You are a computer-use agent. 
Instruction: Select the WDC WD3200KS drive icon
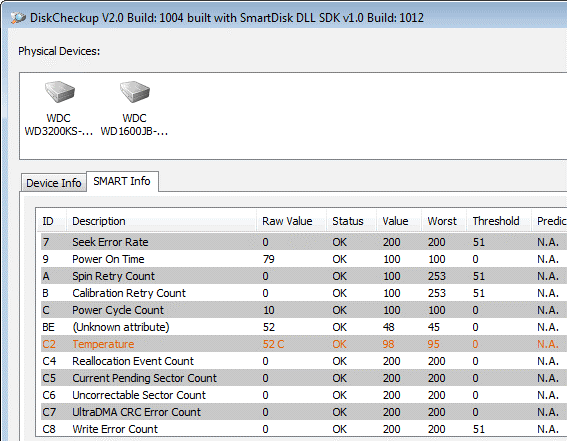tap(59, 108)
